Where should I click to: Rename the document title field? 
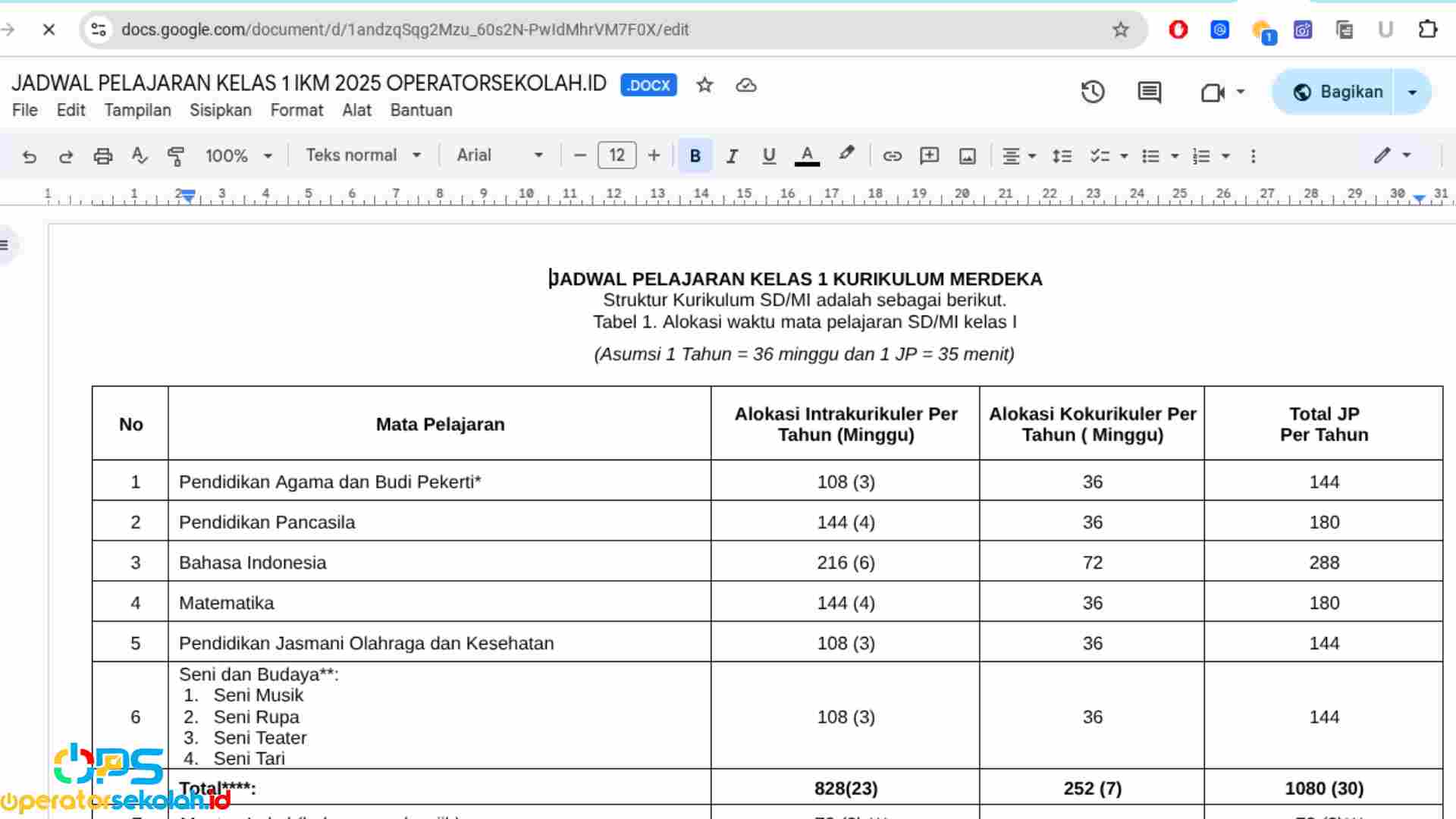pos(309,83)
